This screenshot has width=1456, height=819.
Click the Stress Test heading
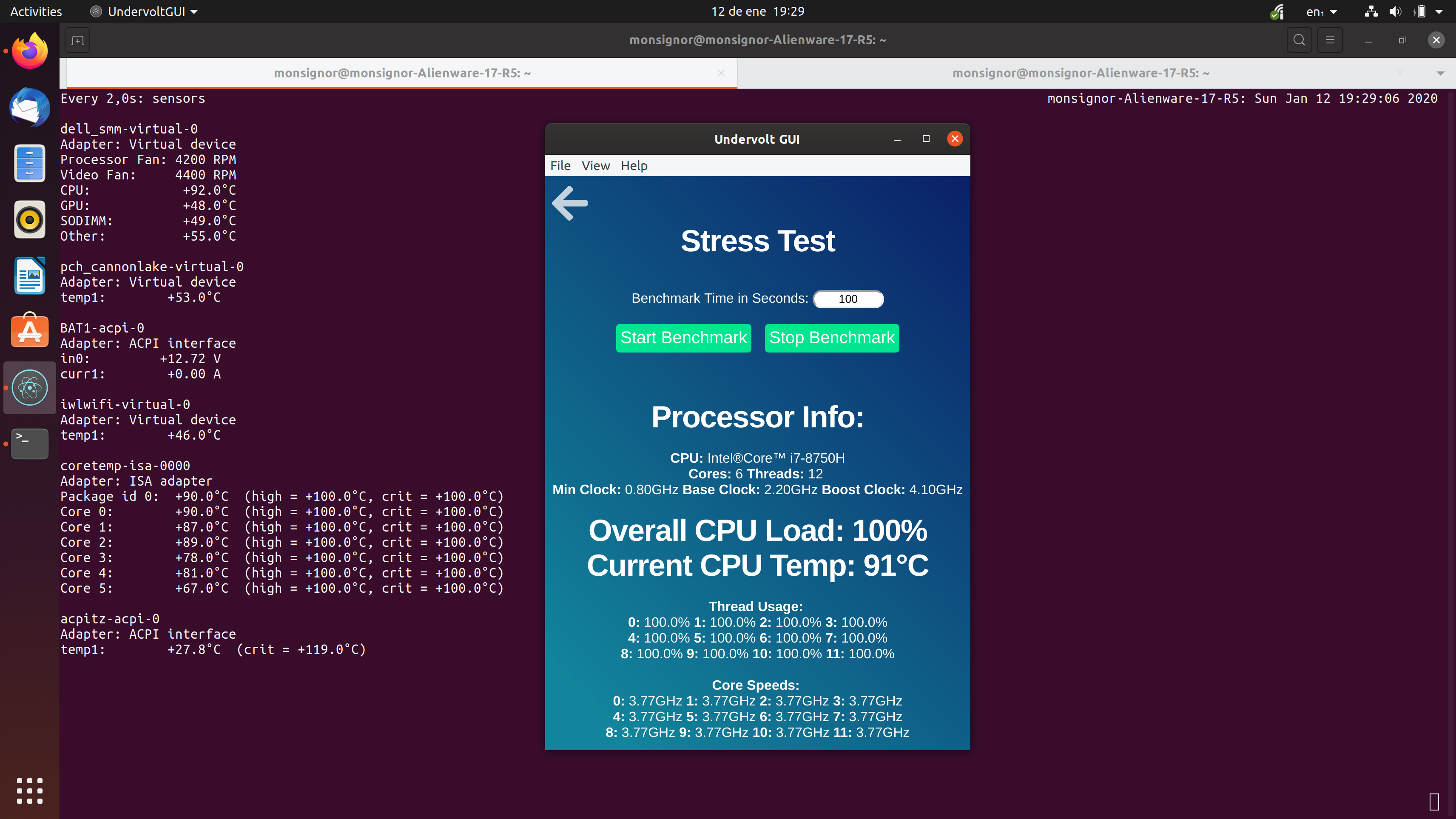point(757,242)
